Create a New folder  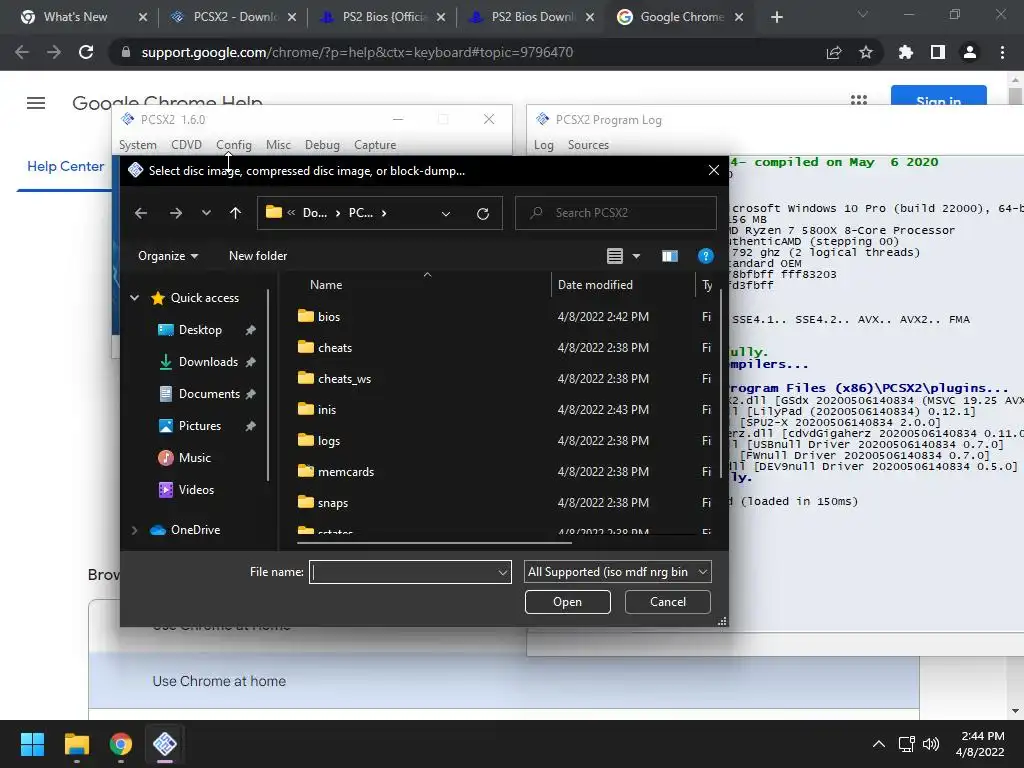(x=258, y=256)
